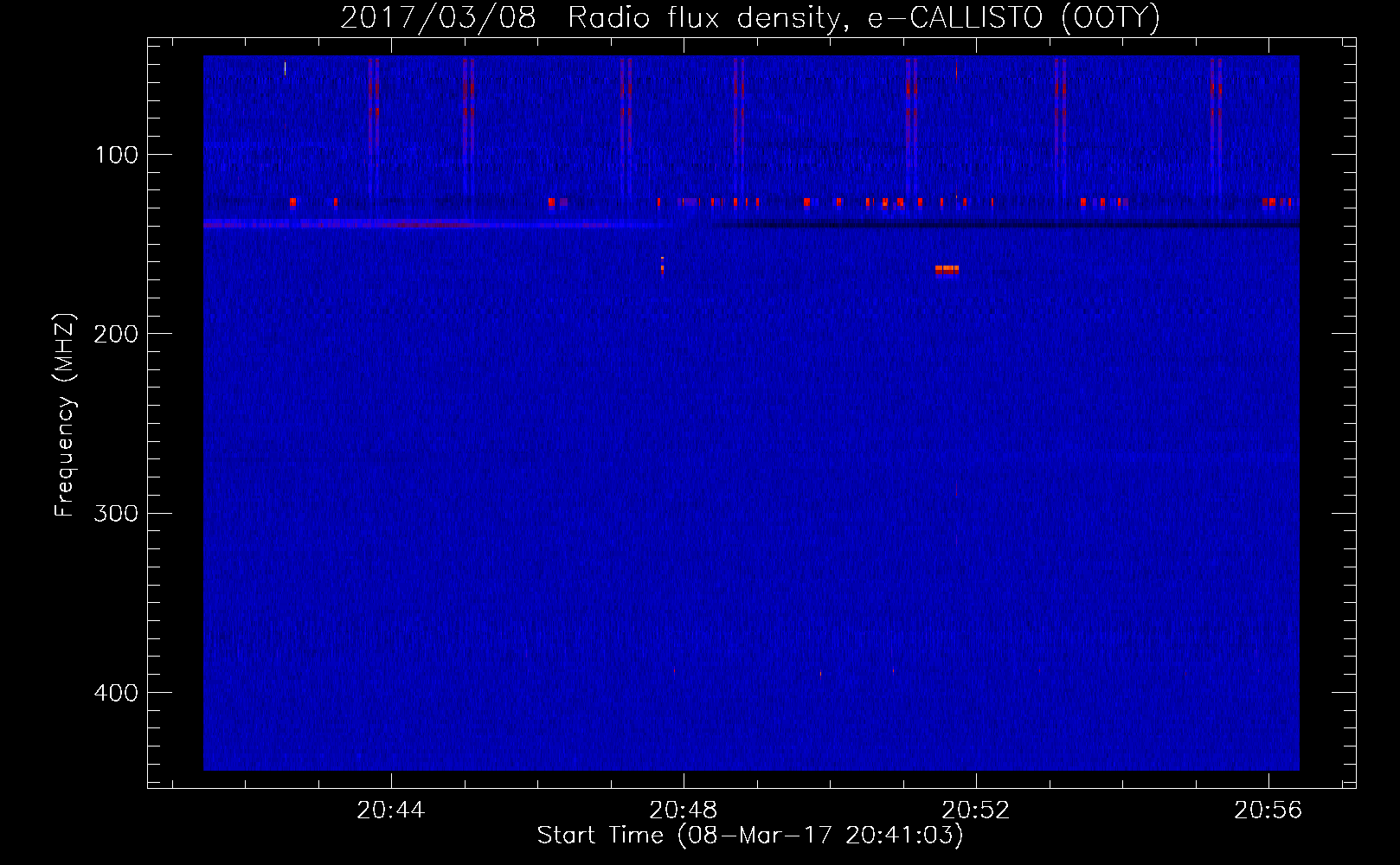Click the 400 frequency tick label
Image resolution: width=1400 pixels, height=865 pixels.
point(116,693)
